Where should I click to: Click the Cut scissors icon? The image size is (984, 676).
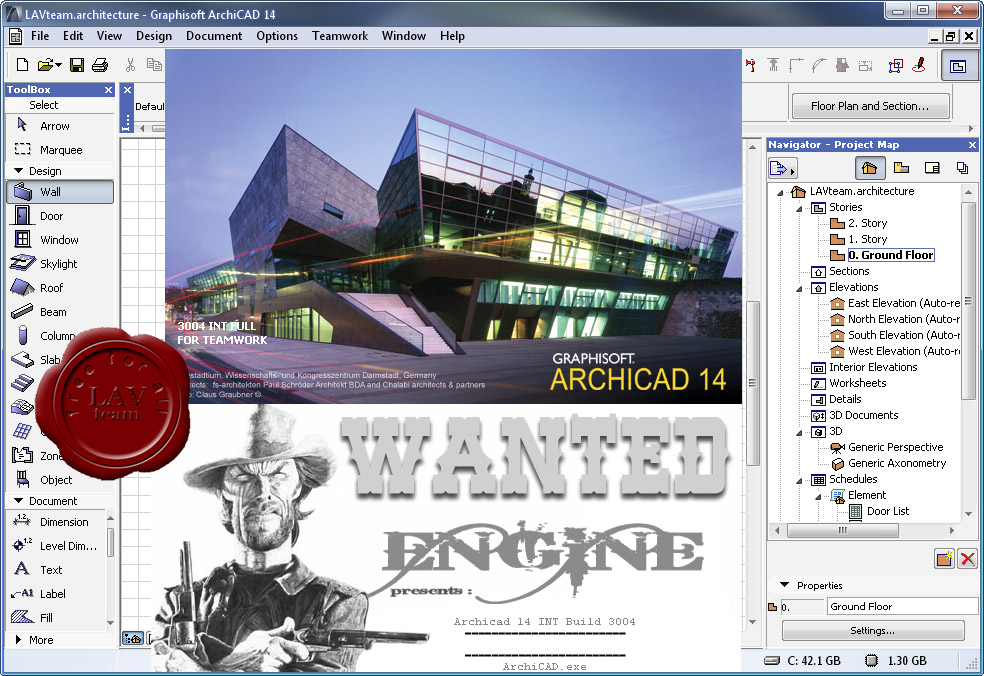coord(131,65)
